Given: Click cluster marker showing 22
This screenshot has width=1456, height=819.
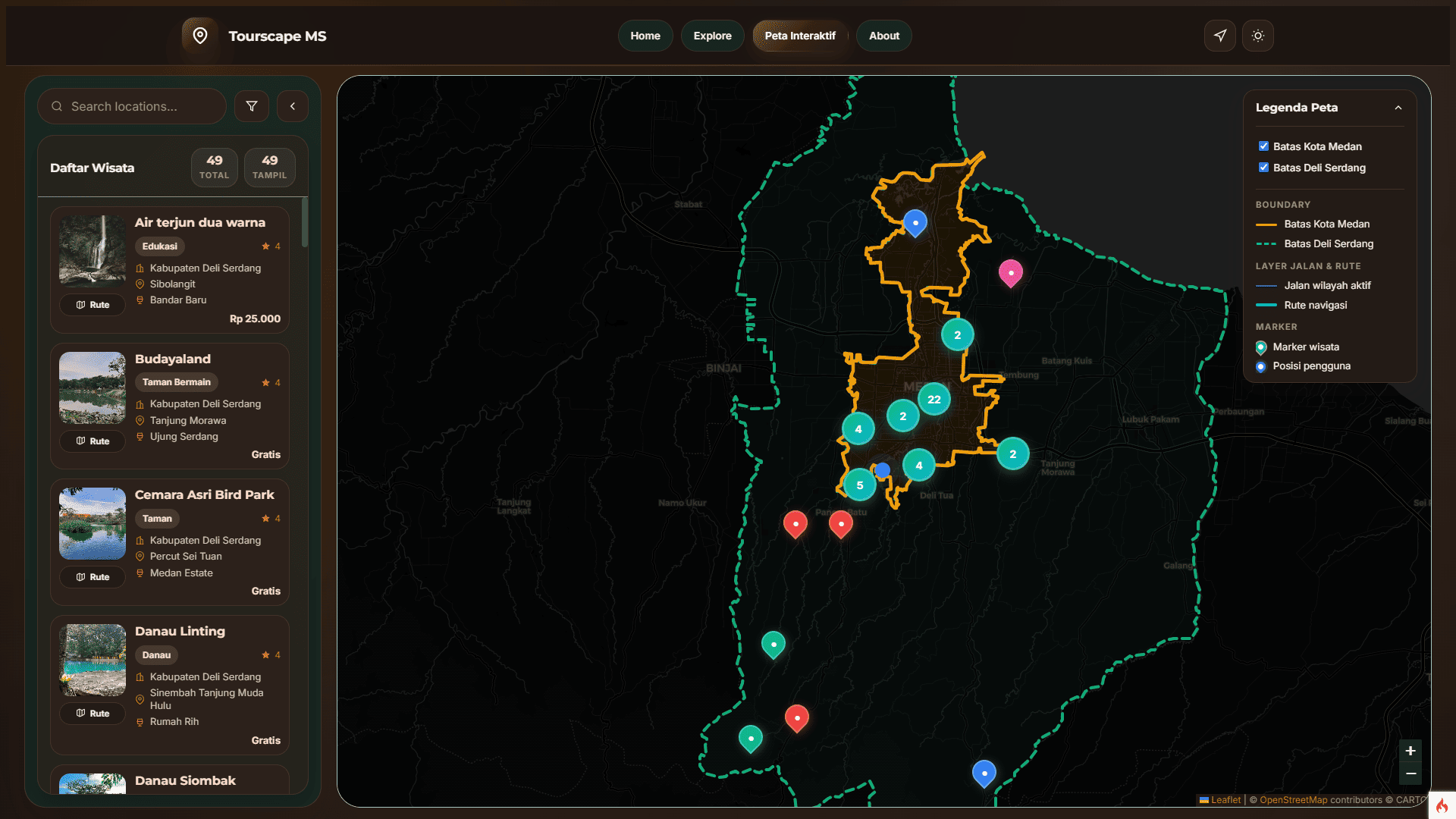Looking at the screenshot, I should 934,399.
